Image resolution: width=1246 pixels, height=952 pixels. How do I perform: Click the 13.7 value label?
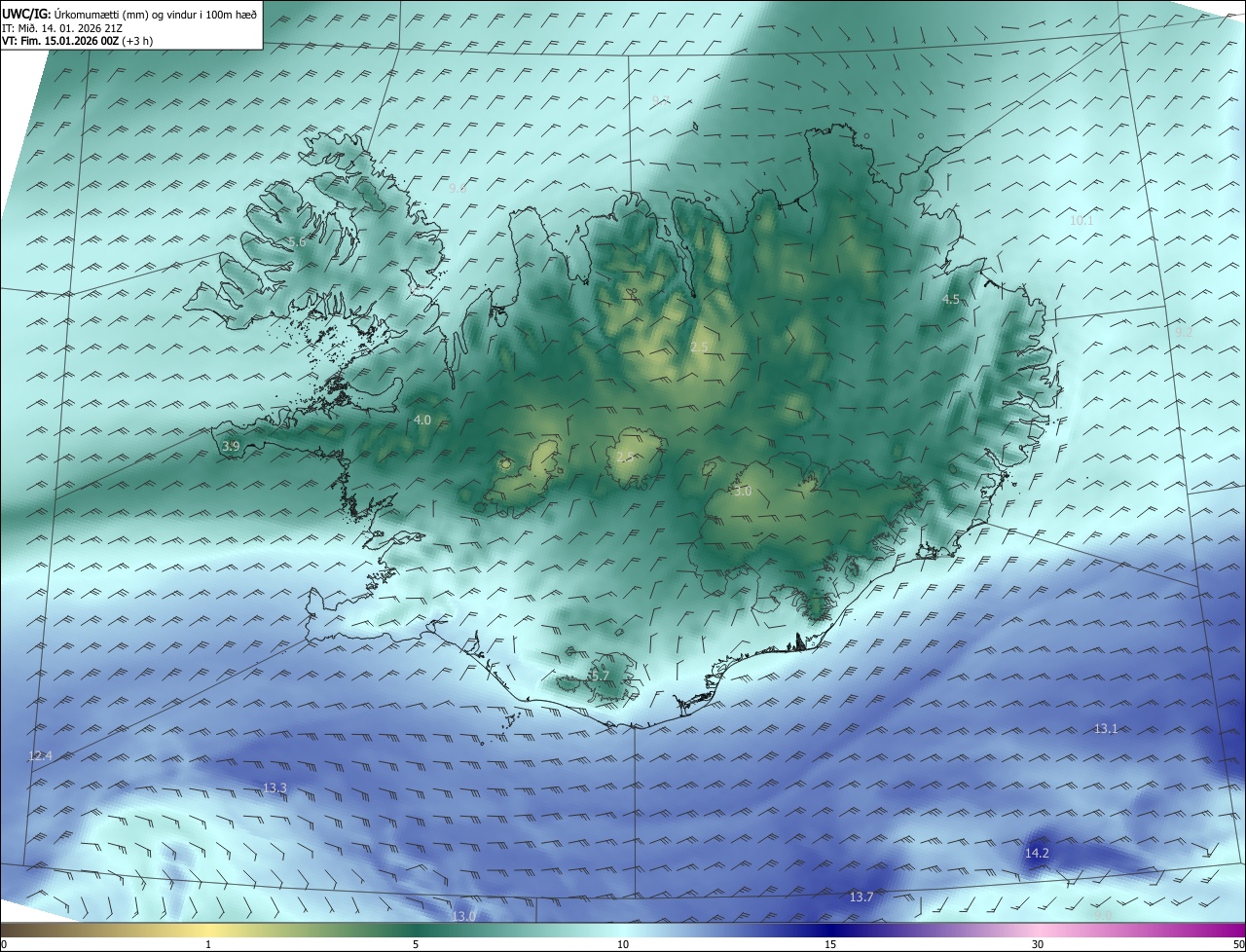click(x=861, y=897)
